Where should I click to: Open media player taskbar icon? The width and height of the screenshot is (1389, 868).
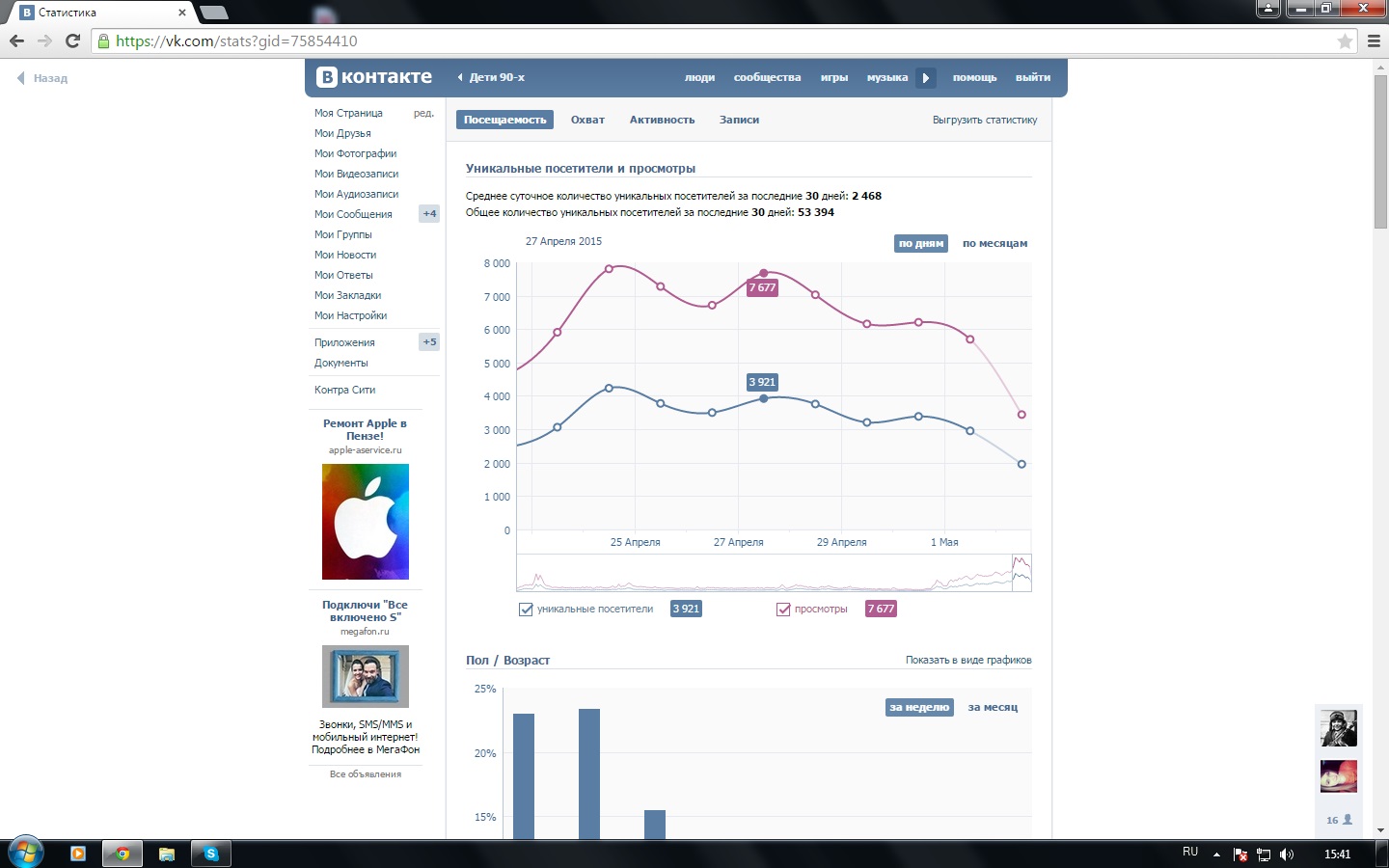78,854
